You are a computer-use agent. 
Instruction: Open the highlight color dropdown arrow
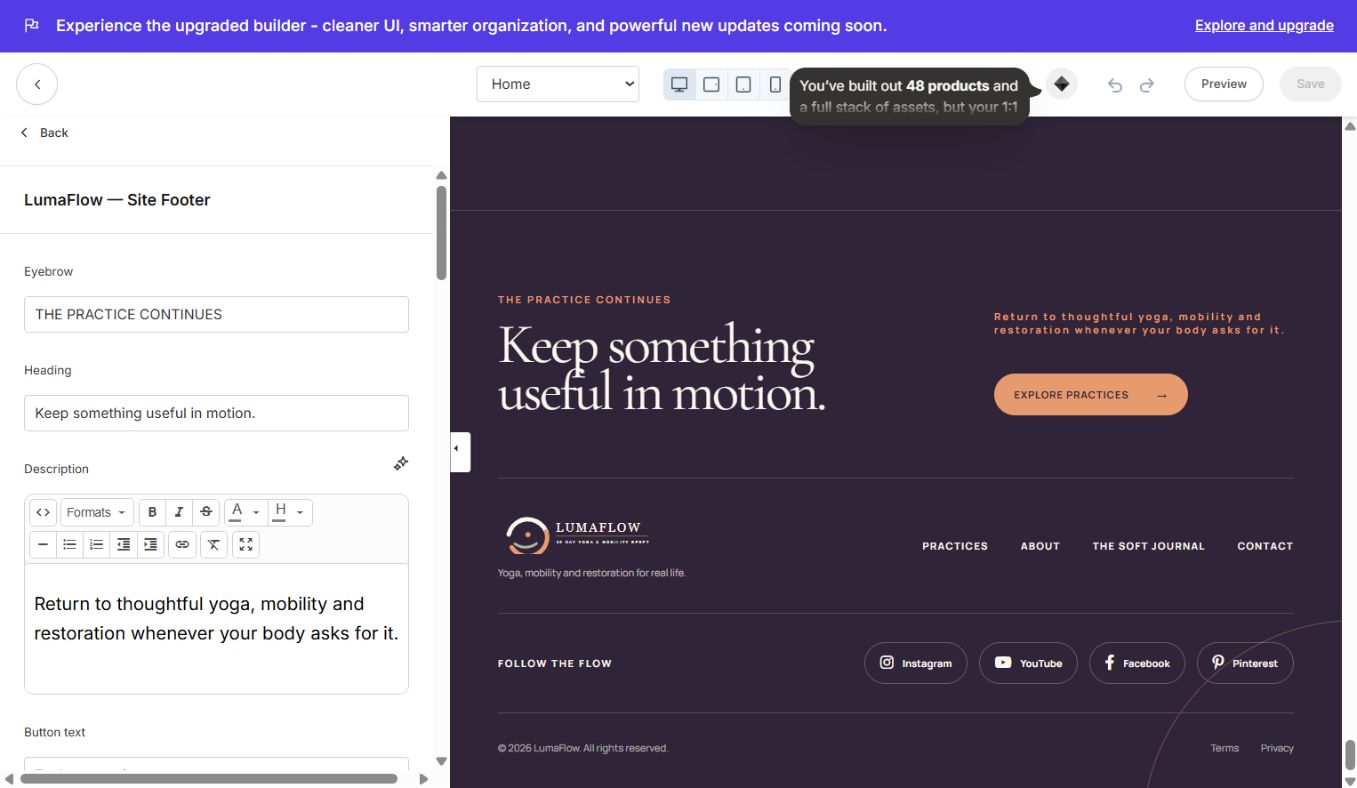[x=300, y=512]
